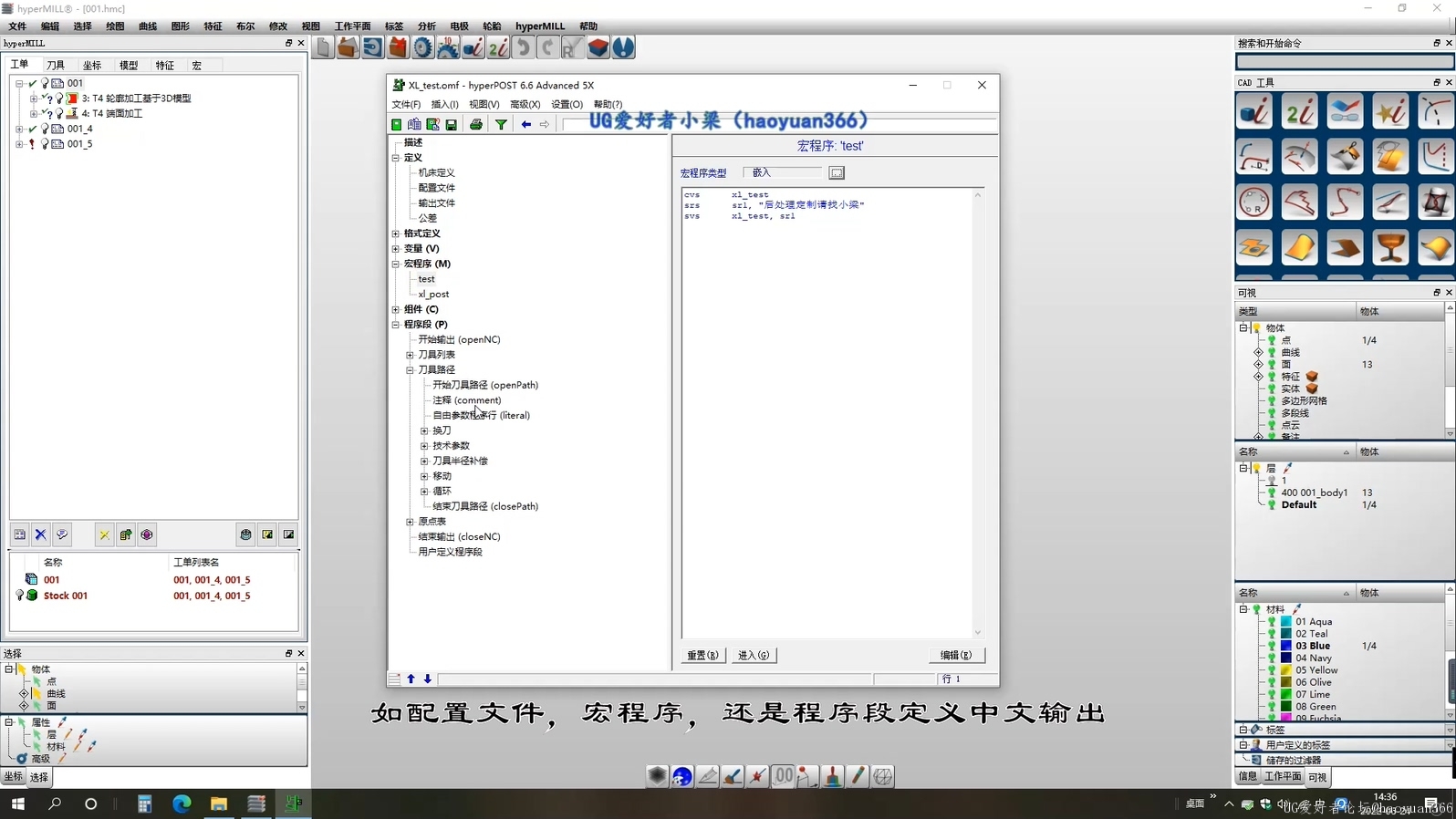
Task: Click the purple sphere icon below job list
Action: click(147, 535)
